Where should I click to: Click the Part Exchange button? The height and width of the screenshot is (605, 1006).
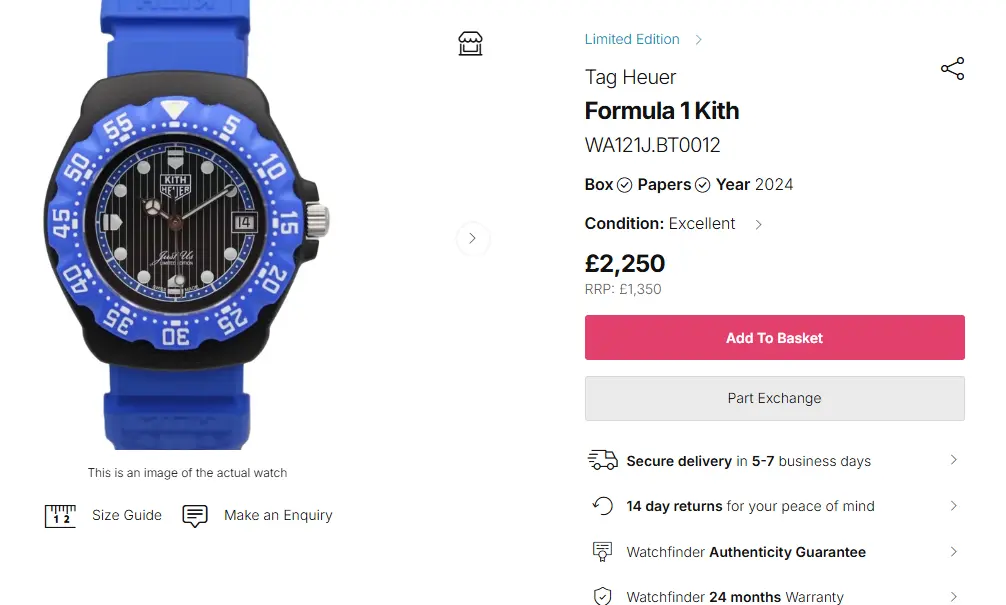pos(774,398)
